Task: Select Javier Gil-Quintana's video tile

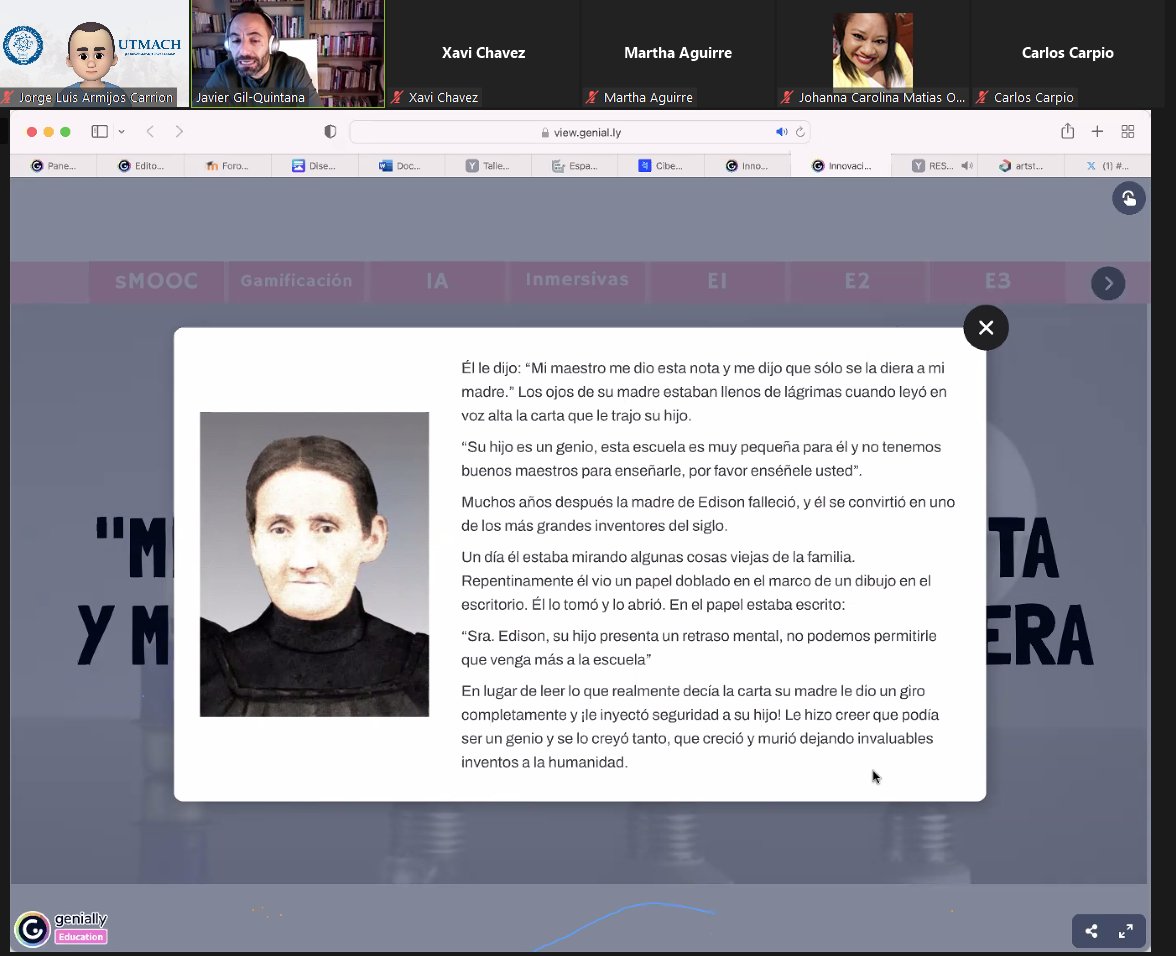Action: click(x=288, y=53)
